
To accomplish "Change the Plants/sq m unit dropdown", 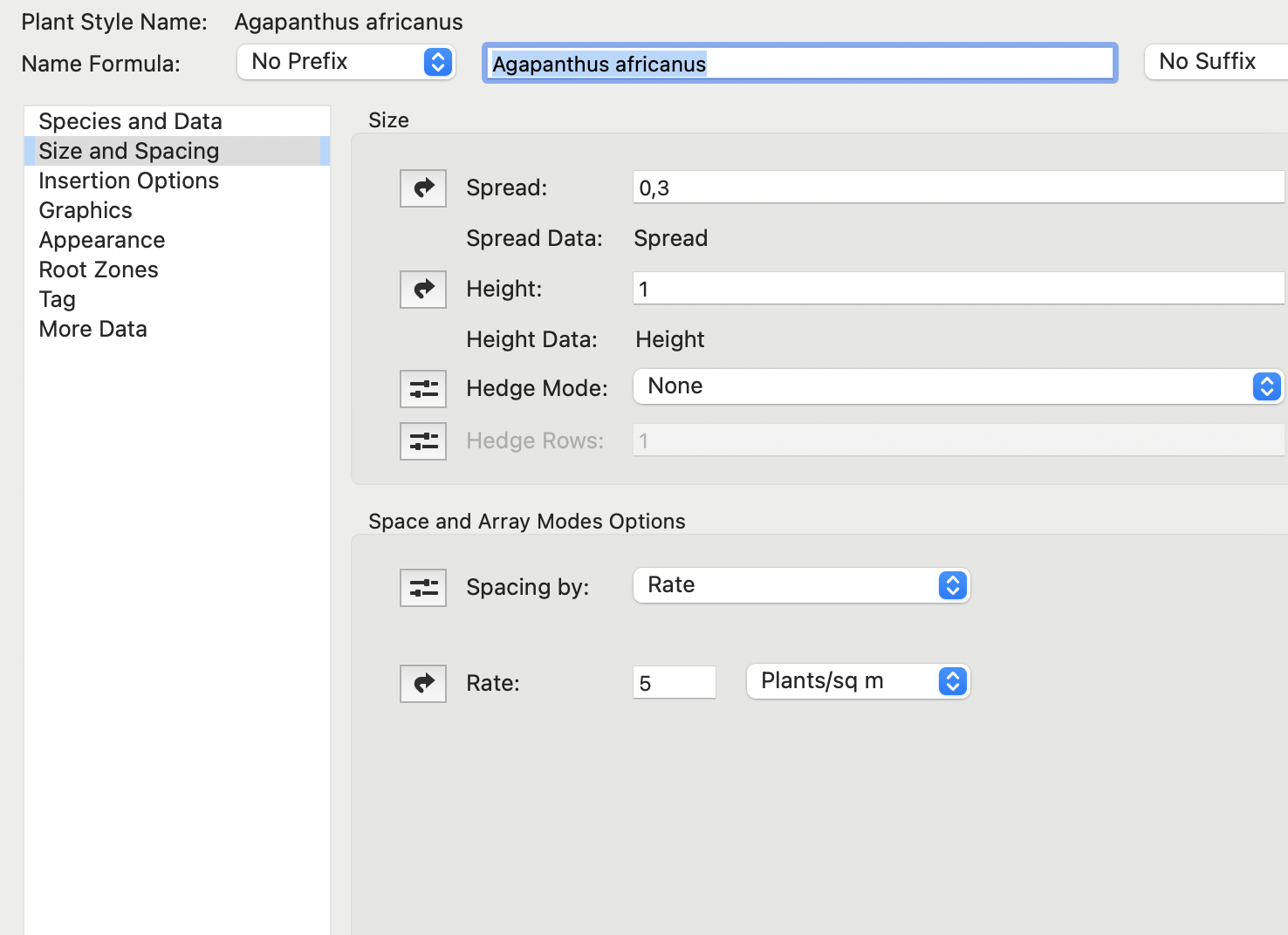I will click(x=858, y=681).
